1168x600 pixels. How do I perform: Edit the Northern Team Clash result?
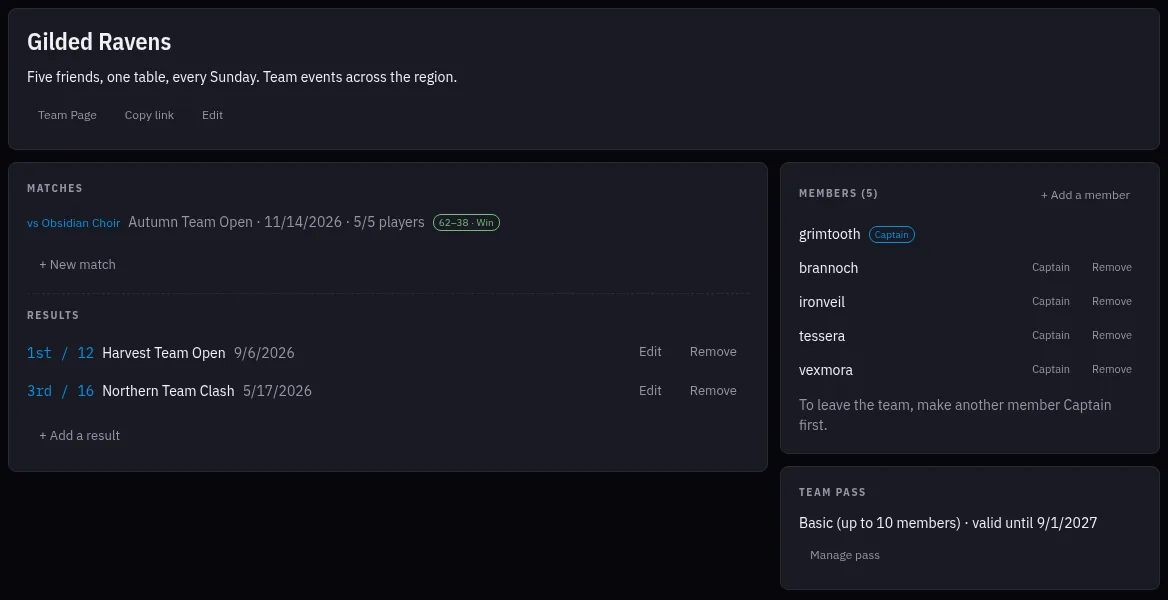[650, 391]
